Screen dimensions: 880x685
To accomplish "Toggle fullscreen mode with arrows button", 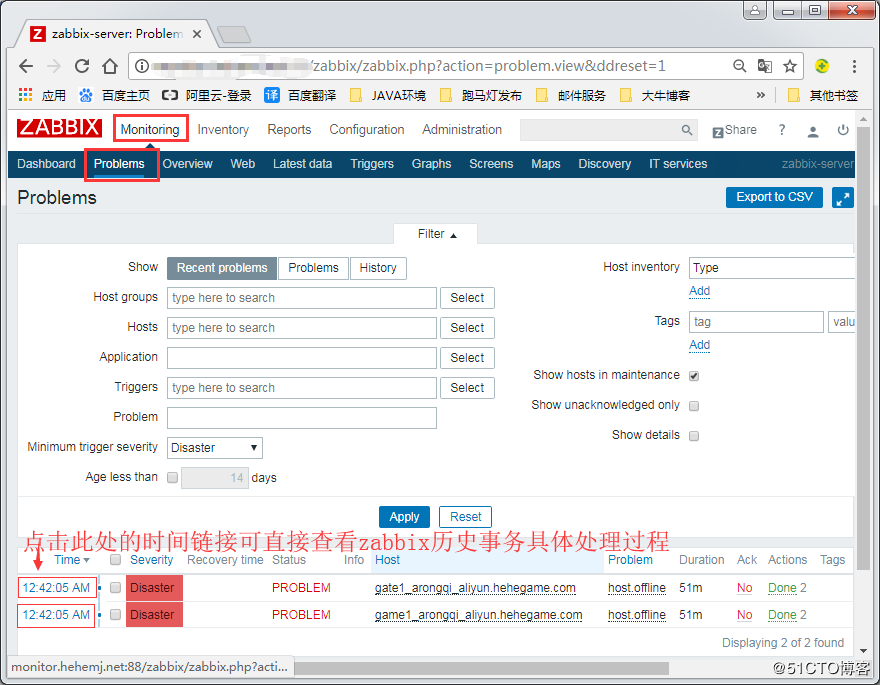I will pos(842,198).
